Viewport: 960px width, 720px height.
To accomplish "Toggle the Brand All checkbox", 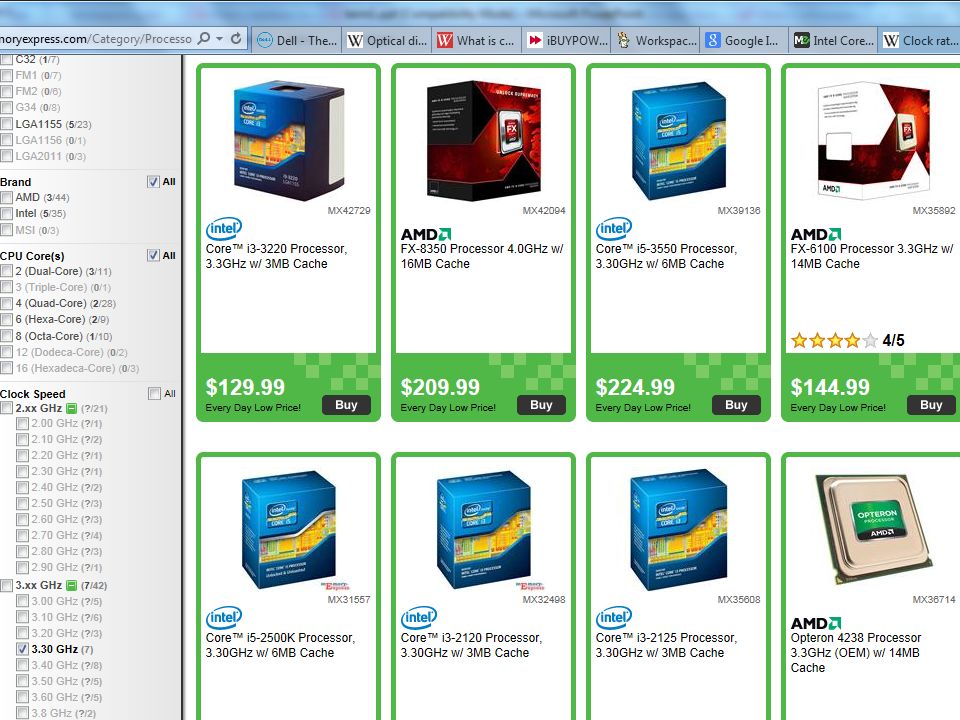I will click(x=153, y=182).
